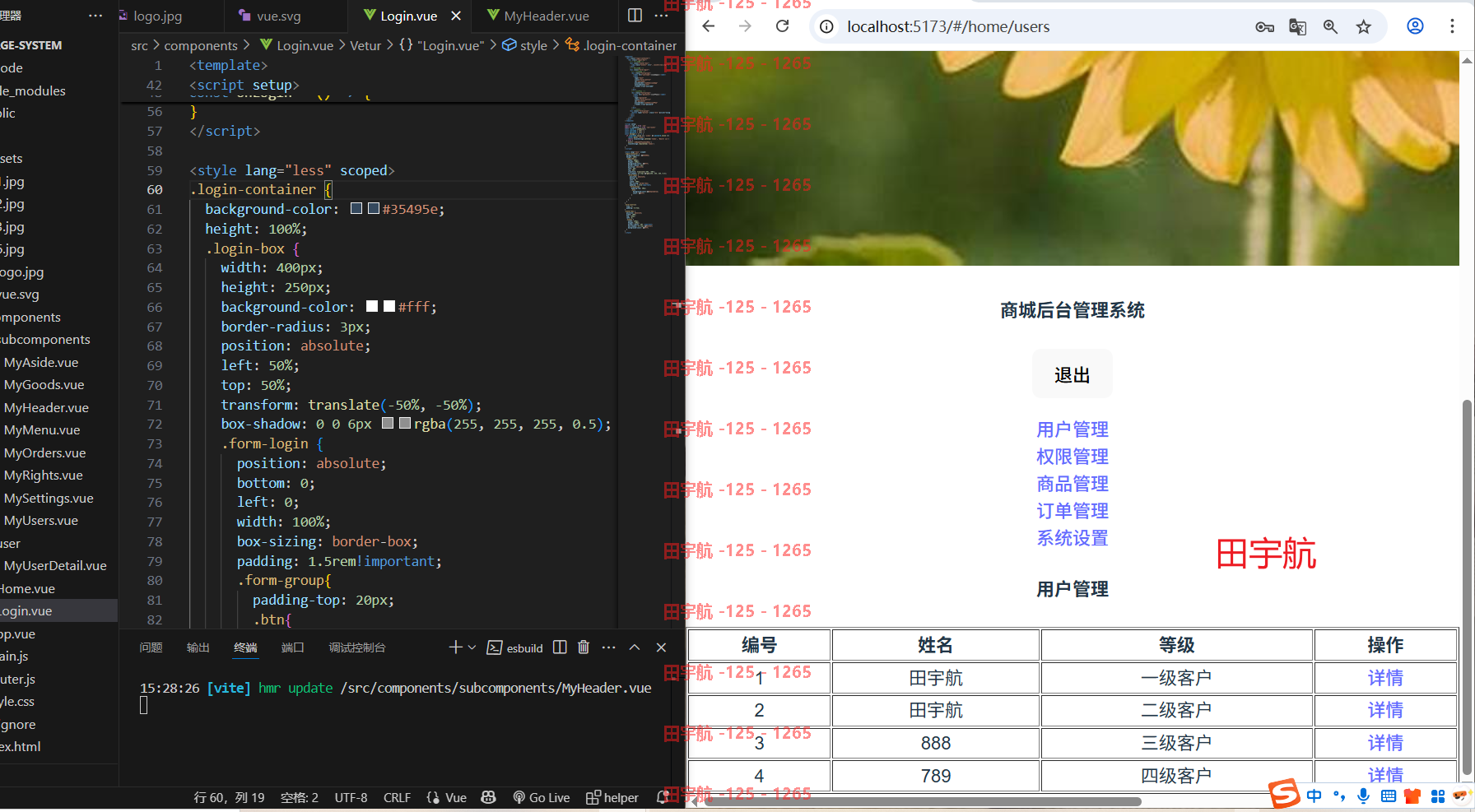Open terminal launch profile dropdown
Screen dimensions: 1475x812
point(472,647)
